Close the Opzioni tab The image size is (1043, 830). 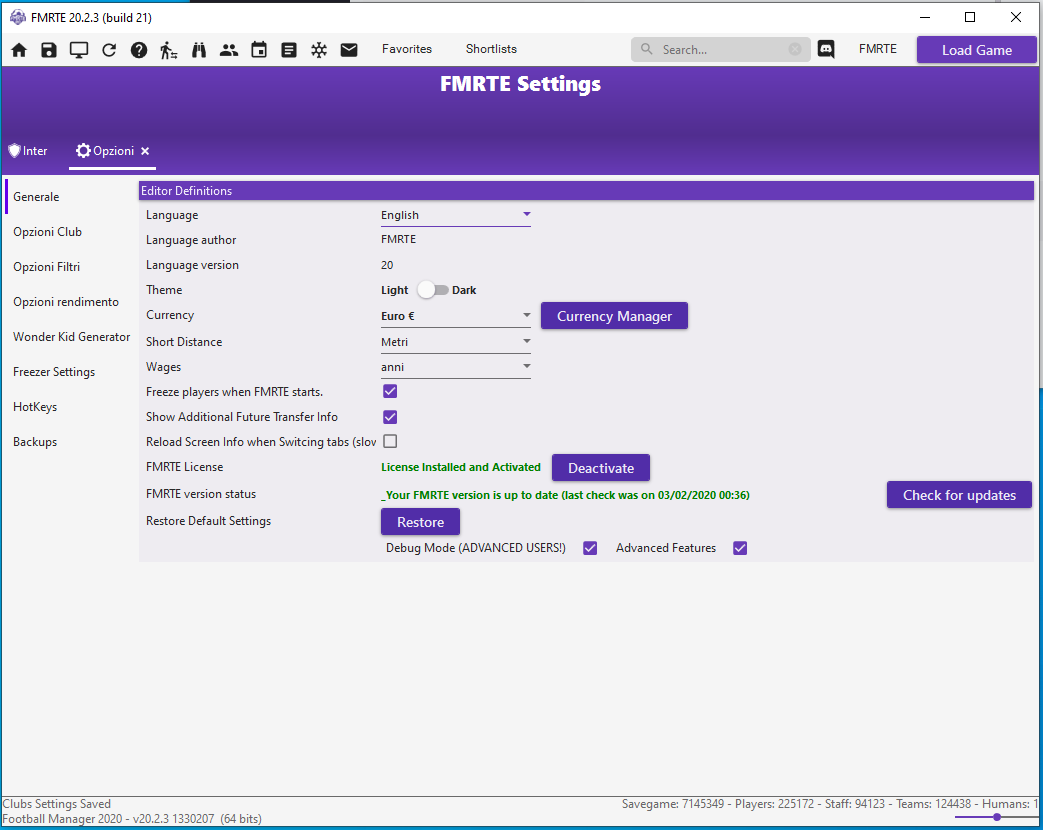tap(145, 151)
